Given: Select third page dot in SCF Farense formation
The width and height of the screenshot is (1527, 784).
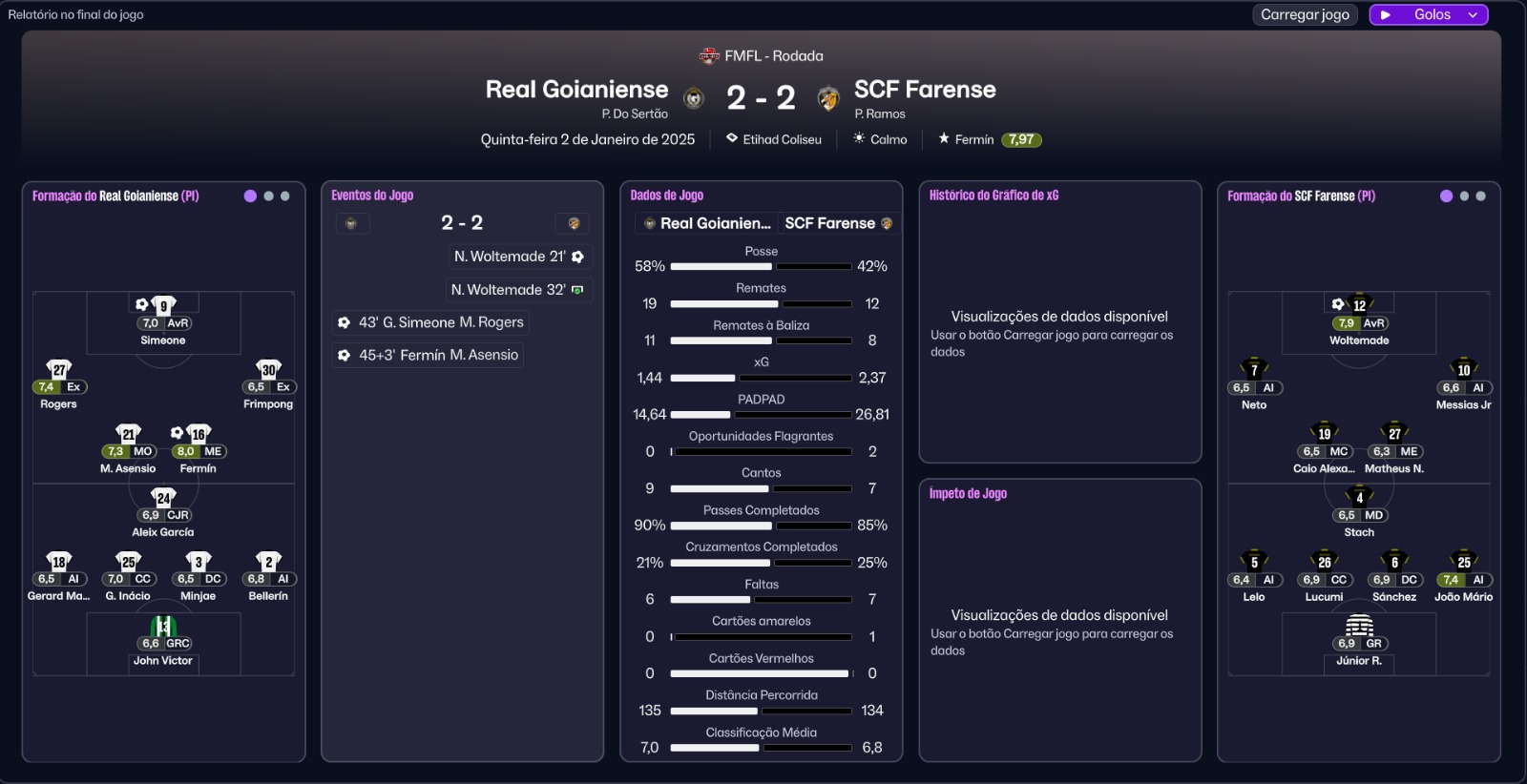Looking at the screenshot, I should [x=1480, y=196].
